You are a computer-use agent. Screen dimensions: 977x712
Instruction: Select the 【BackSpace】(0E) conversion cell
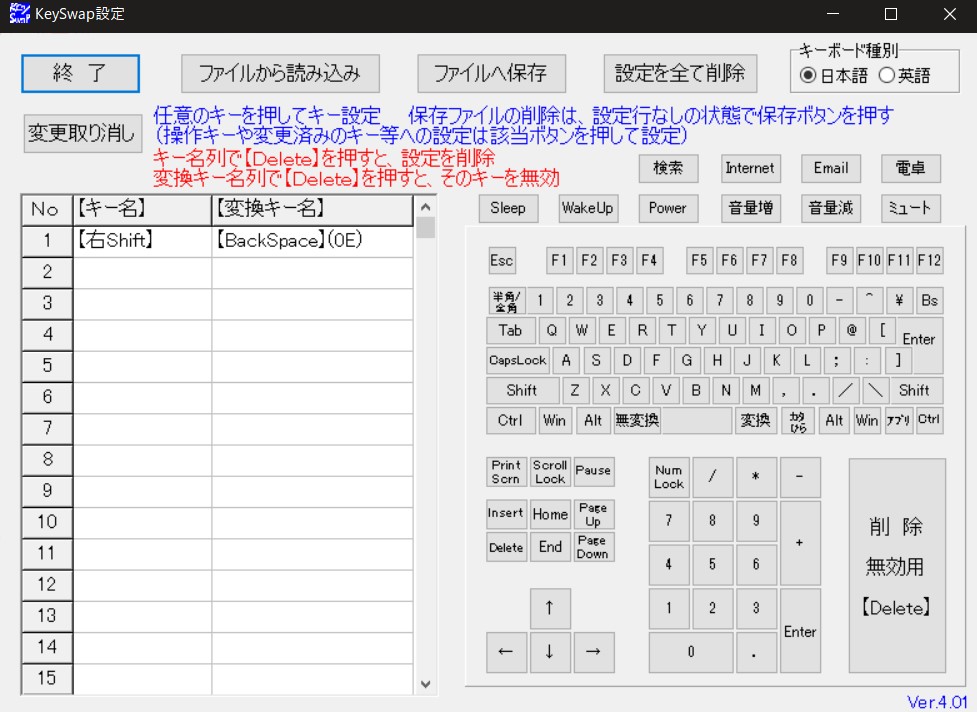tap(312, 240)
